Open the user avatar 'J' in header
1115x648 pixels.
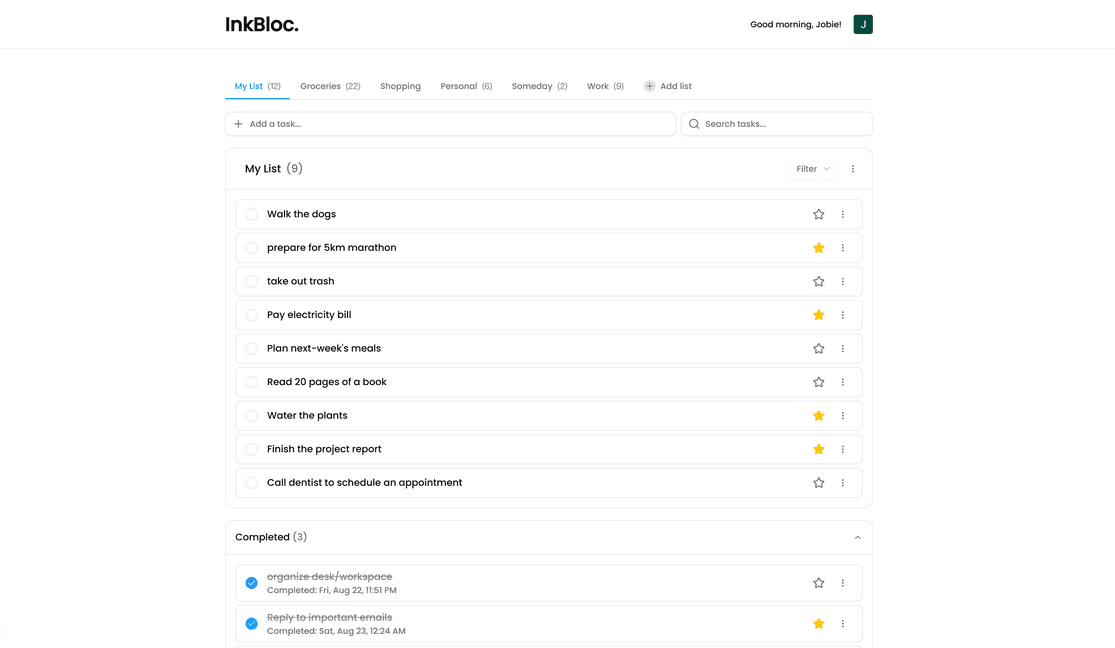863,24
